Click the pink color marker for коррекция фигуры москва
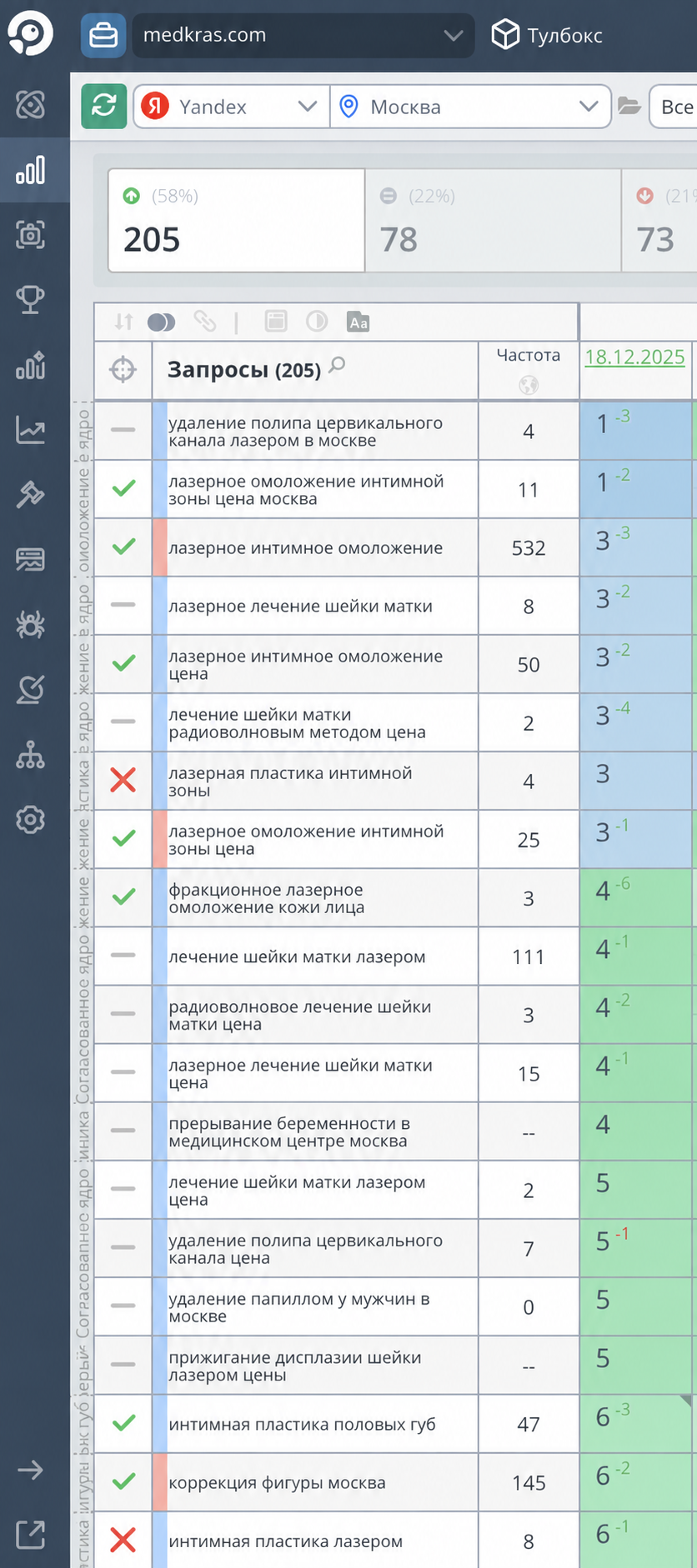Image resolution: width=697 pixels, height=1568 pixels. 160,1481
